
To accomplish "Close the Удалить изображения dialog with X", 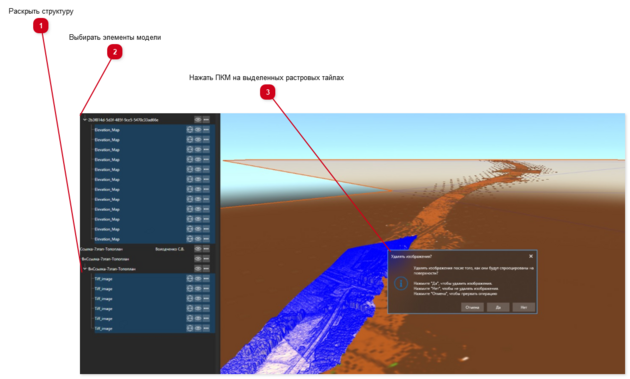I will coord(531,256).
